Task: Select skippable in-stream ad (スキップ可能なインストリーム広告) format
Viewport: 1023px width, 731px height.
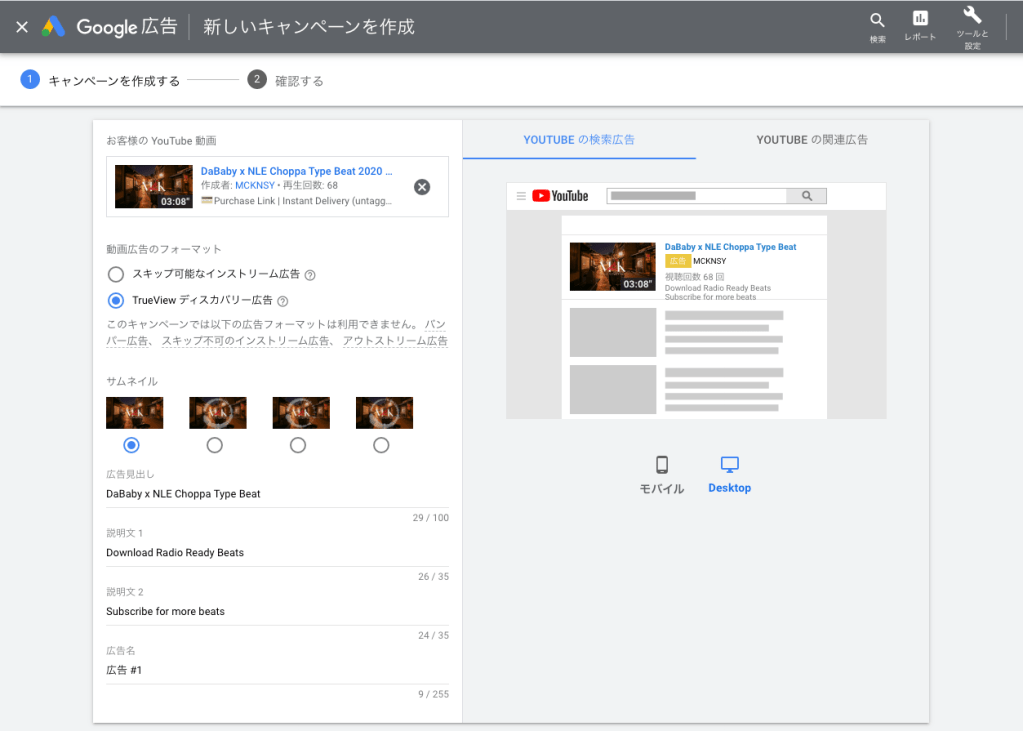Action: pos(116,274)
